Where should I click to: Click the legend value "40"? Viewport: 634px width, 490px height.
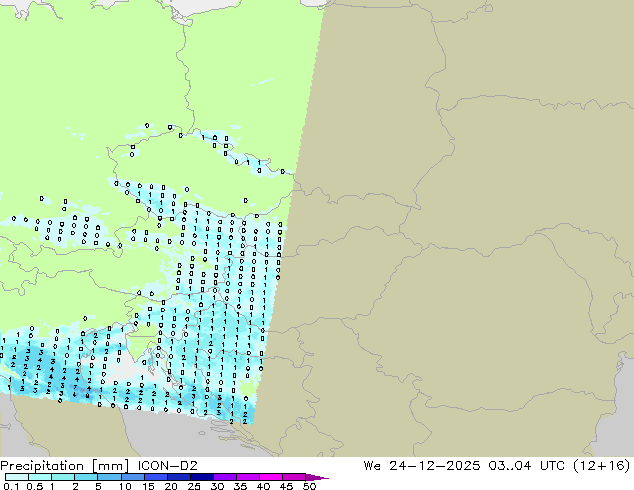263,486
